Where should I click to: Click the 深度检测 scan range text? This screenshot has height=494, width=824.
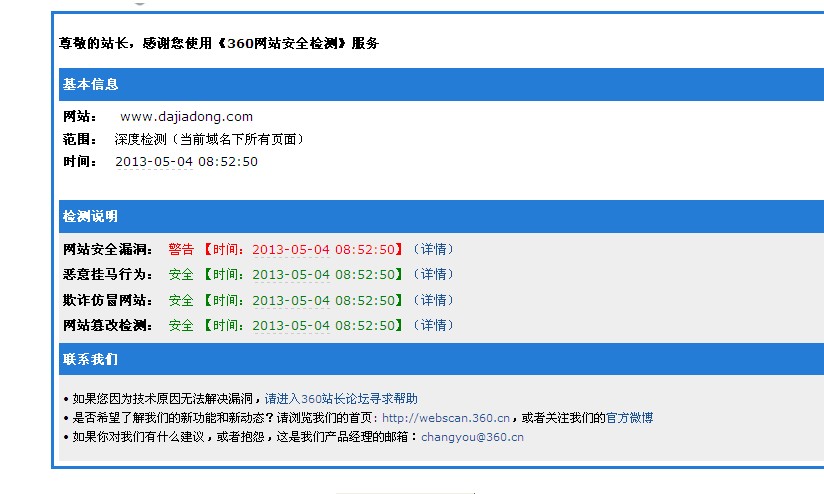(x=209, y=139)
